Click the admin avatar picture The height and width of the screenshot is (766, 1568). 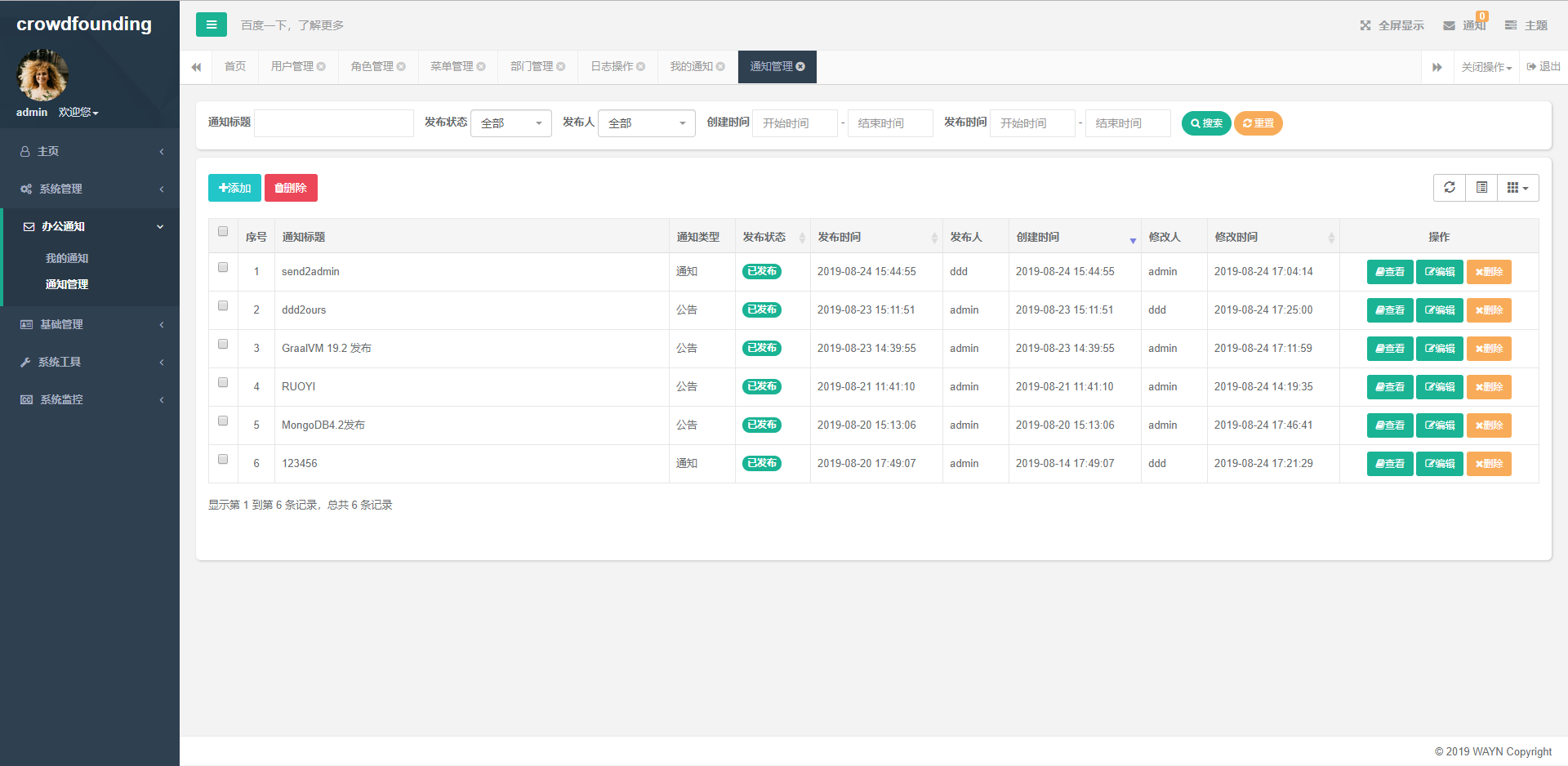42,75
